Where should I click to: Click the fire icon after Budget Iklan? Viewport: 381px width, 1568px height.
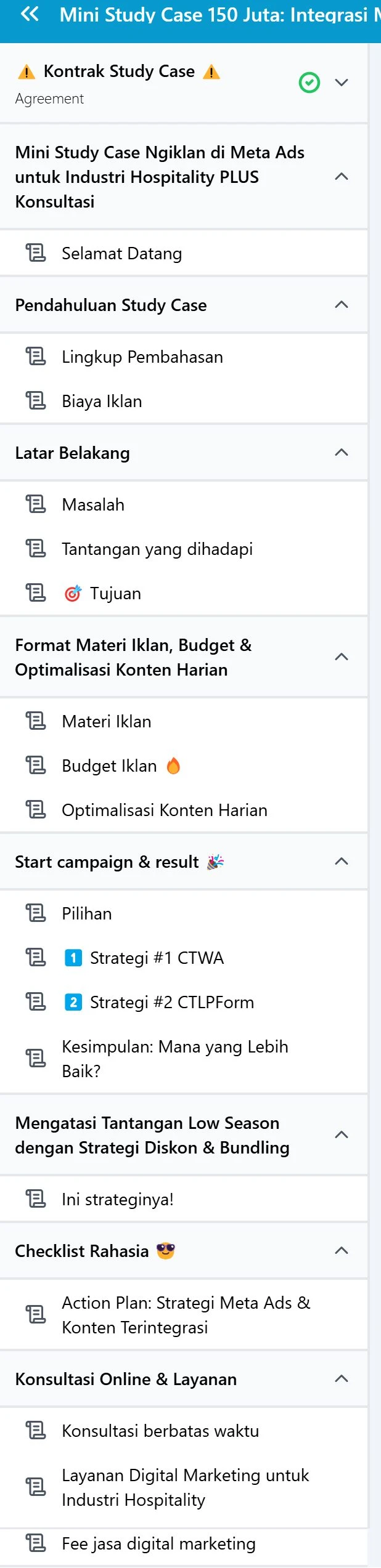[x=174, y=766]
